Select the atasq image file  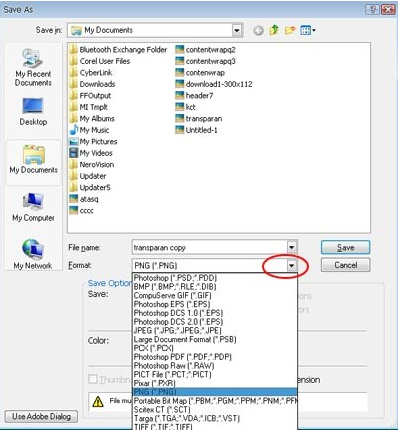pos(84,199)
